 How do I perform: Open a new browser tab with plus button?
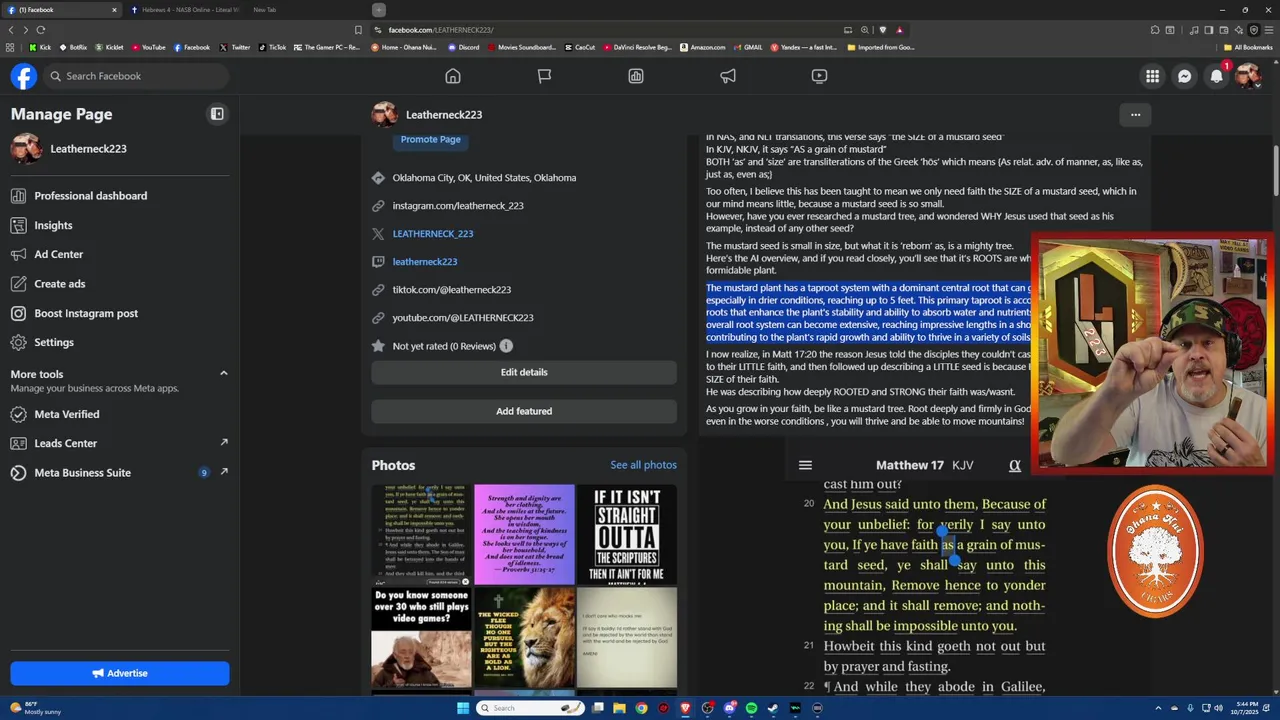pyautogui.click(x=379, y=10)
